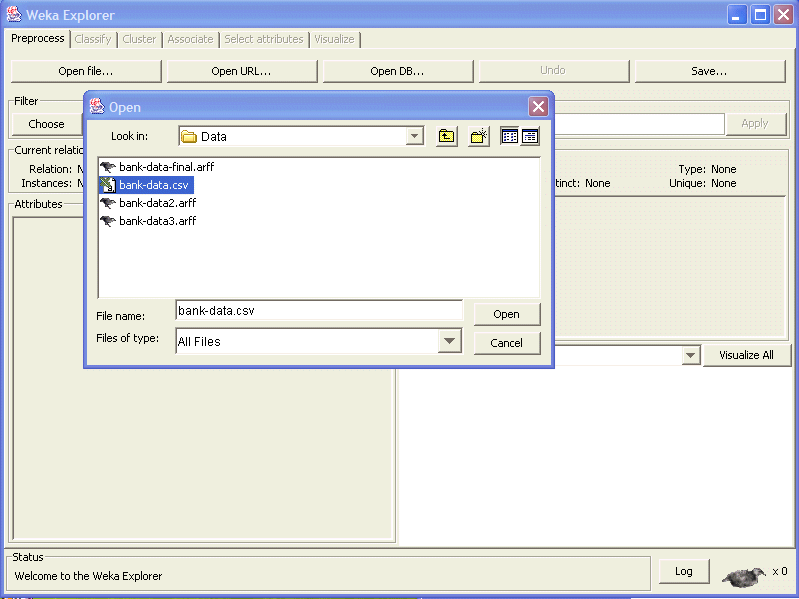The image size is (799, 599).
Task: Expand the Files of type dropdown
Action: click(x=450, y=342)
